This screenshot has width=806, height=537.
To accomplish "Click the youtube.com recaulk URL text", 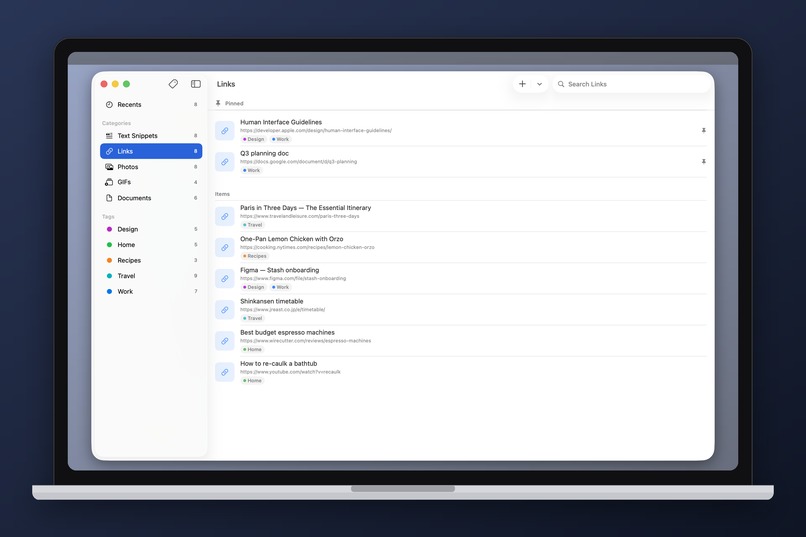I will tap(290, 372).
